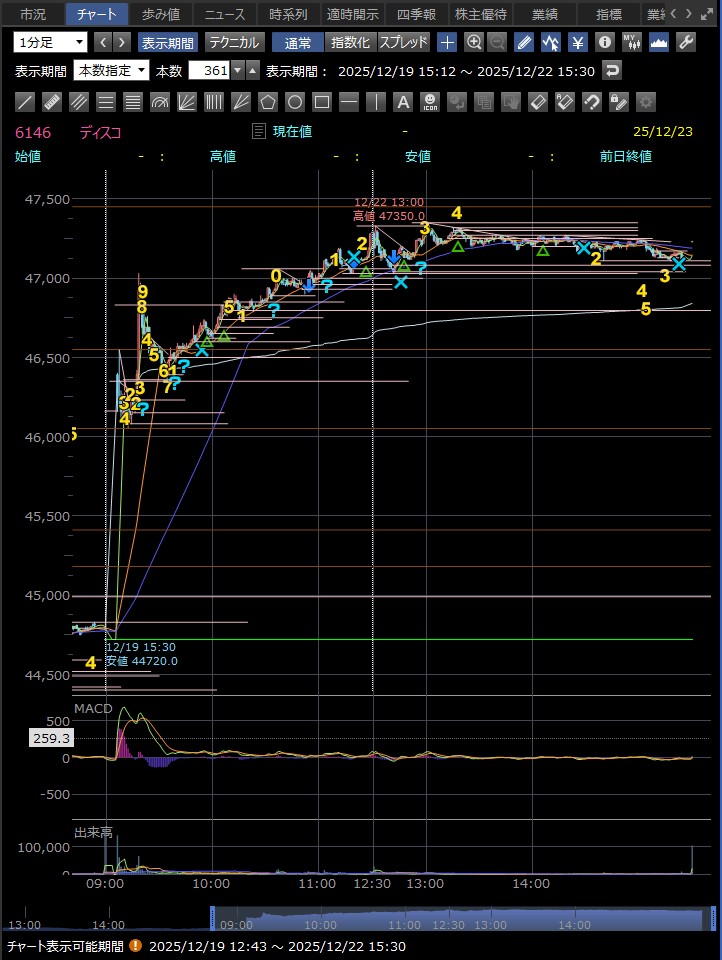Image resolution: width=722 pixels, height=960 pixels.
Task: Enable the スプレッド spread mode
Action: [x=404, y=42]
